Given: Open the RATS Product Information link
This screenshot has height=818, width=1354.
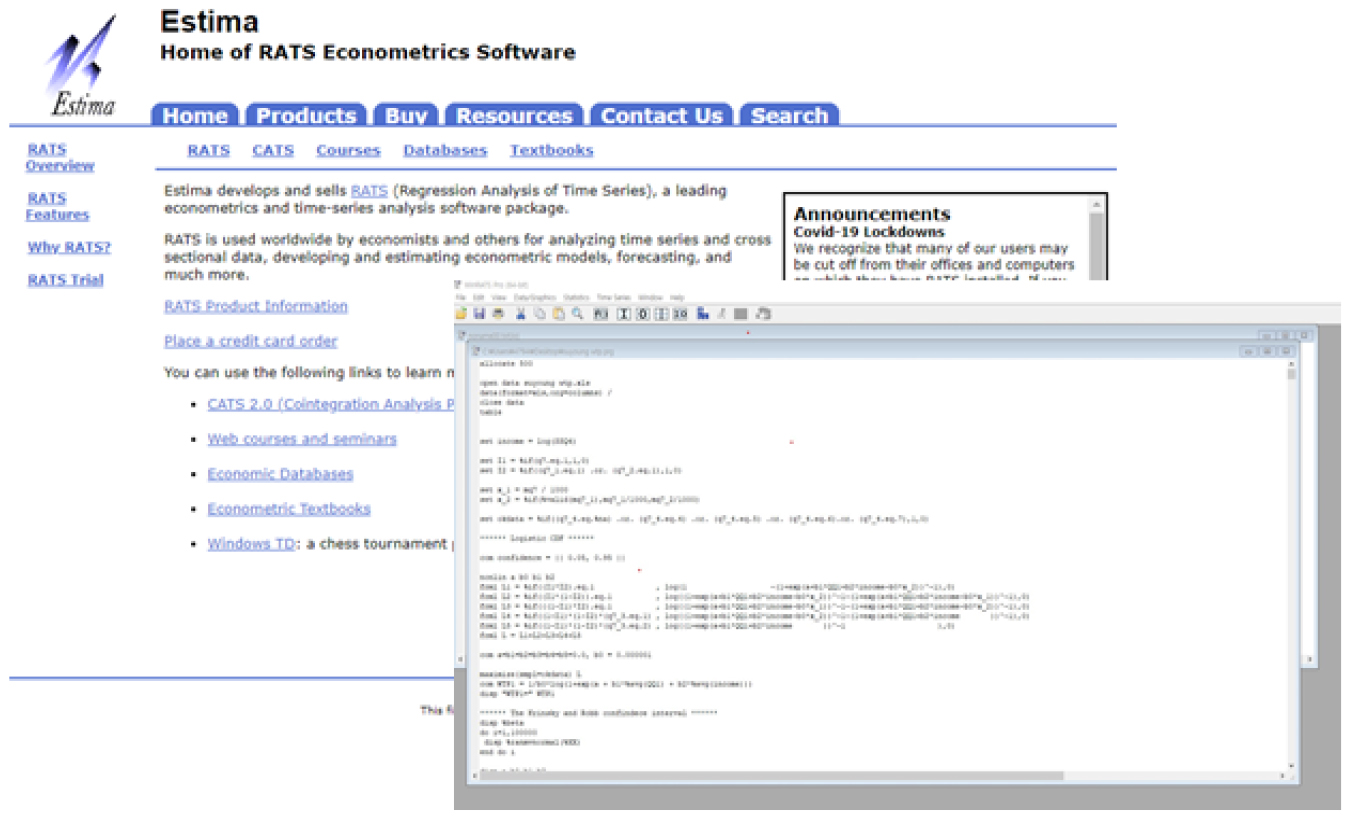Looking at the screenshot, I should pos(256,306).
